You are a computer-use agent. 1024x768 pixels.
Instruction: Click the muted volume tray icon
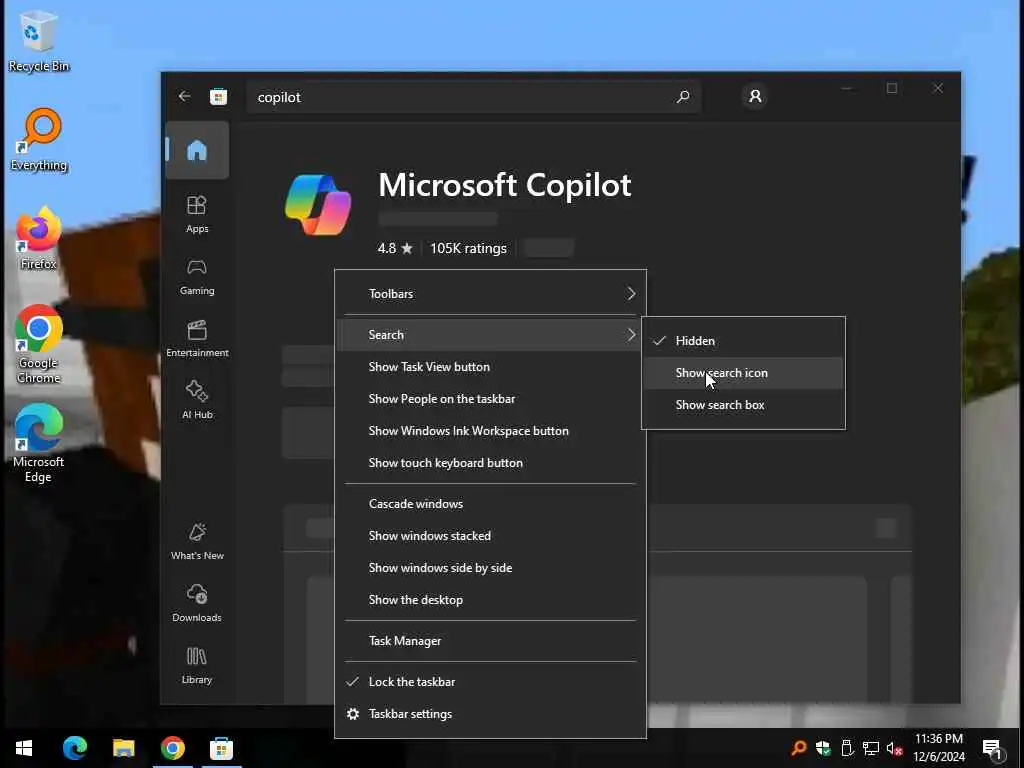pyautogui.click(x=895, y=748)
